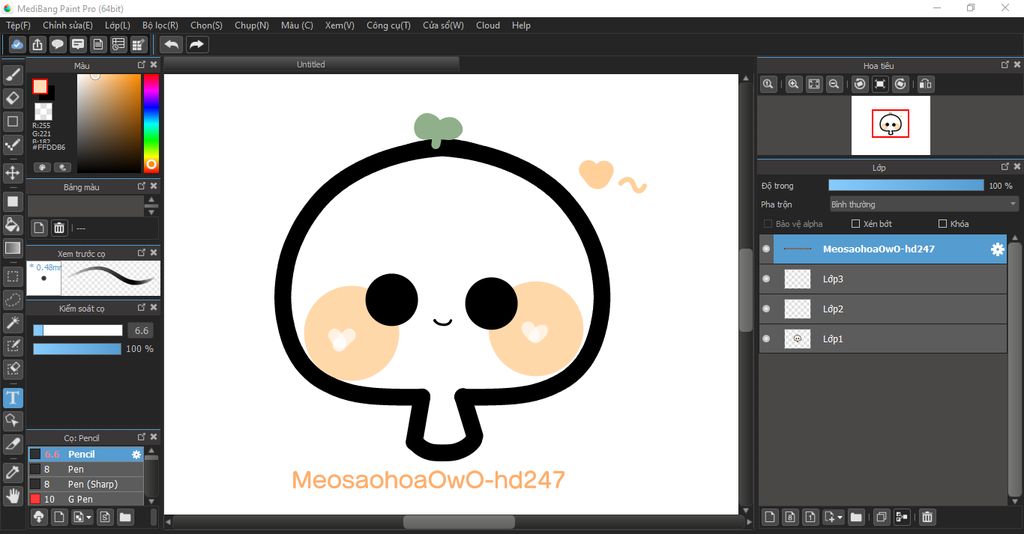
Task: Switch to the Untitled canvas tab
Action: coord(311,64)
